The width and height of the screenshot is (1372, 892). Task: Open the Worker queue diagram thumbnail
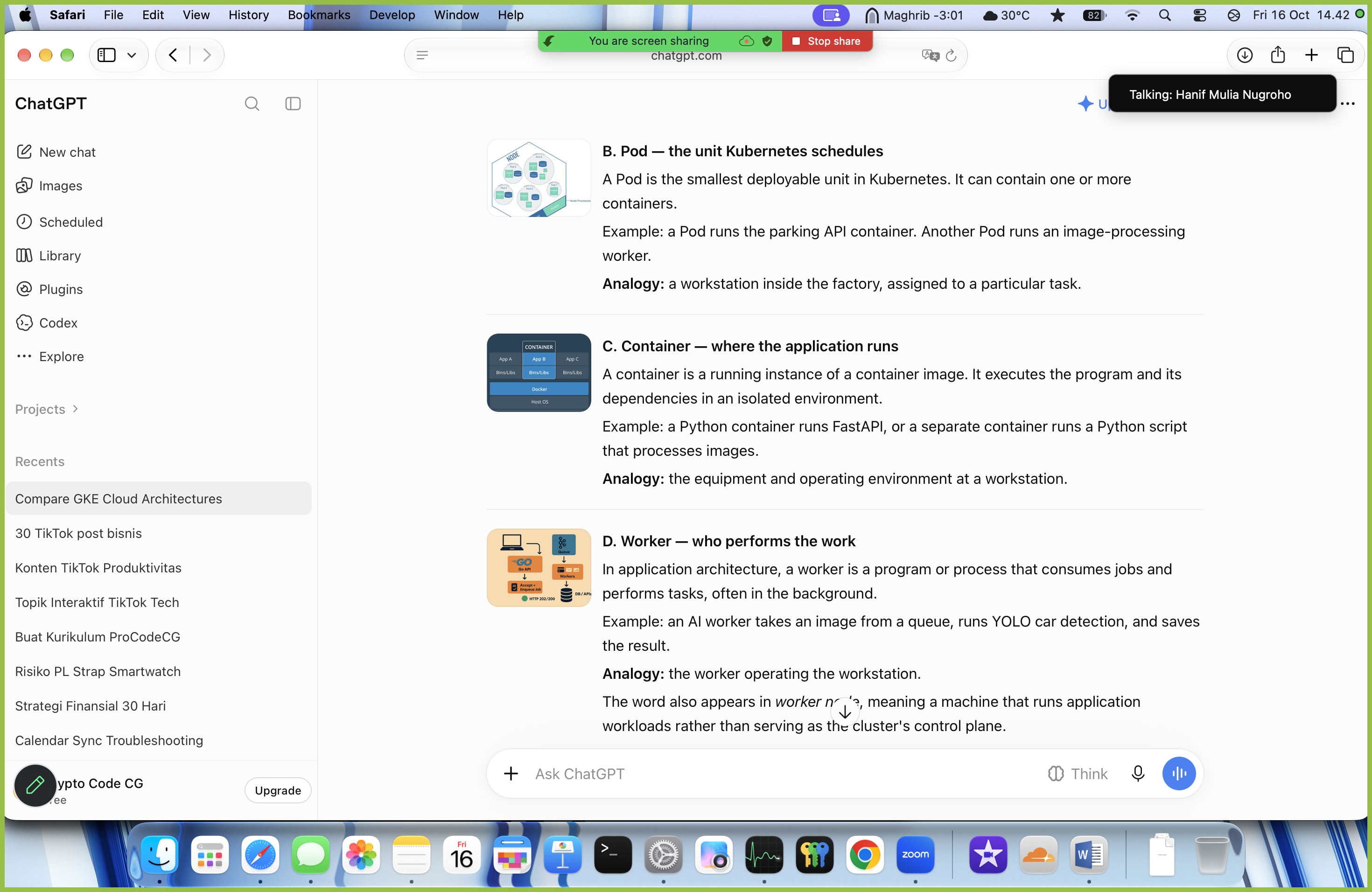tap(539, 568)
